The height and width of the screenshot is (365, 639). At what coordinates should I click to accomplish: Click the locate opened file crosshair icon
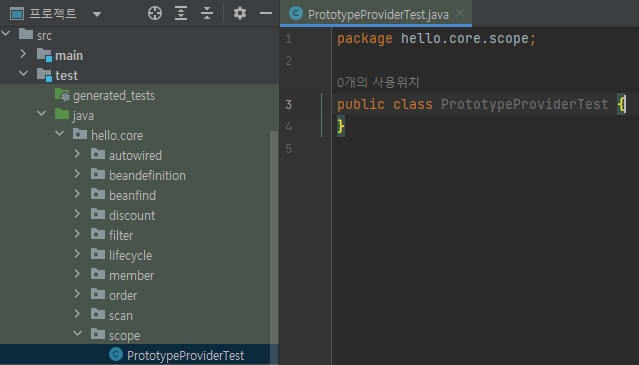[x=155, y=13]
